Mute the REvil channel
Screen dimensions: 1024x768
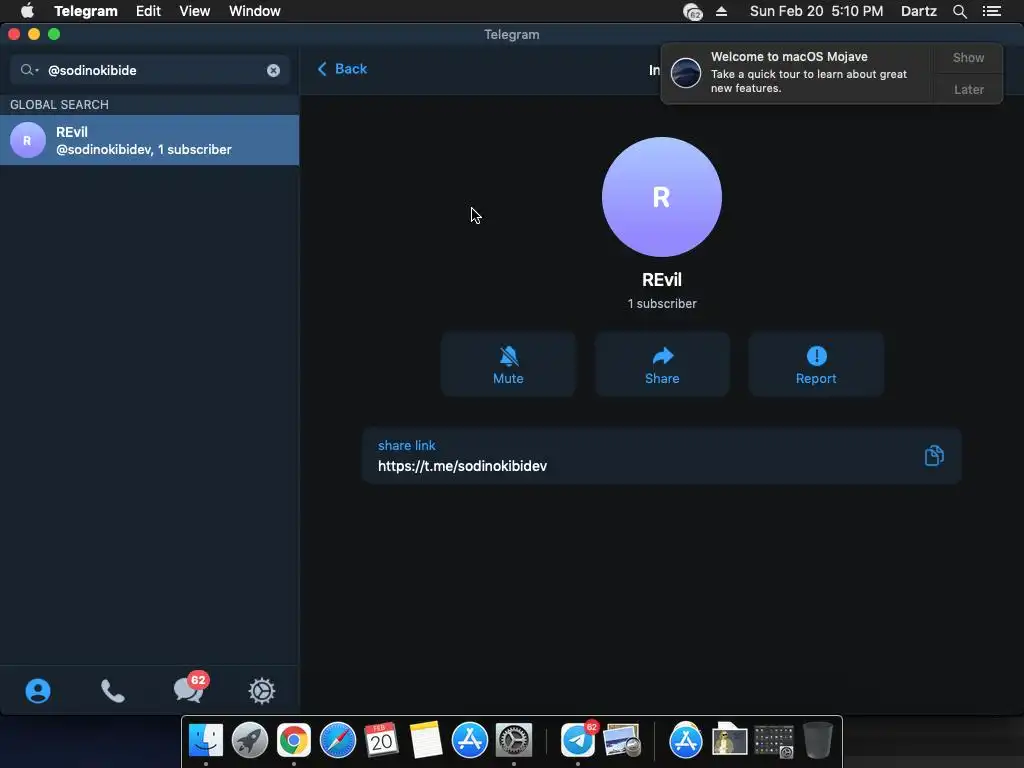coord(508,364)
